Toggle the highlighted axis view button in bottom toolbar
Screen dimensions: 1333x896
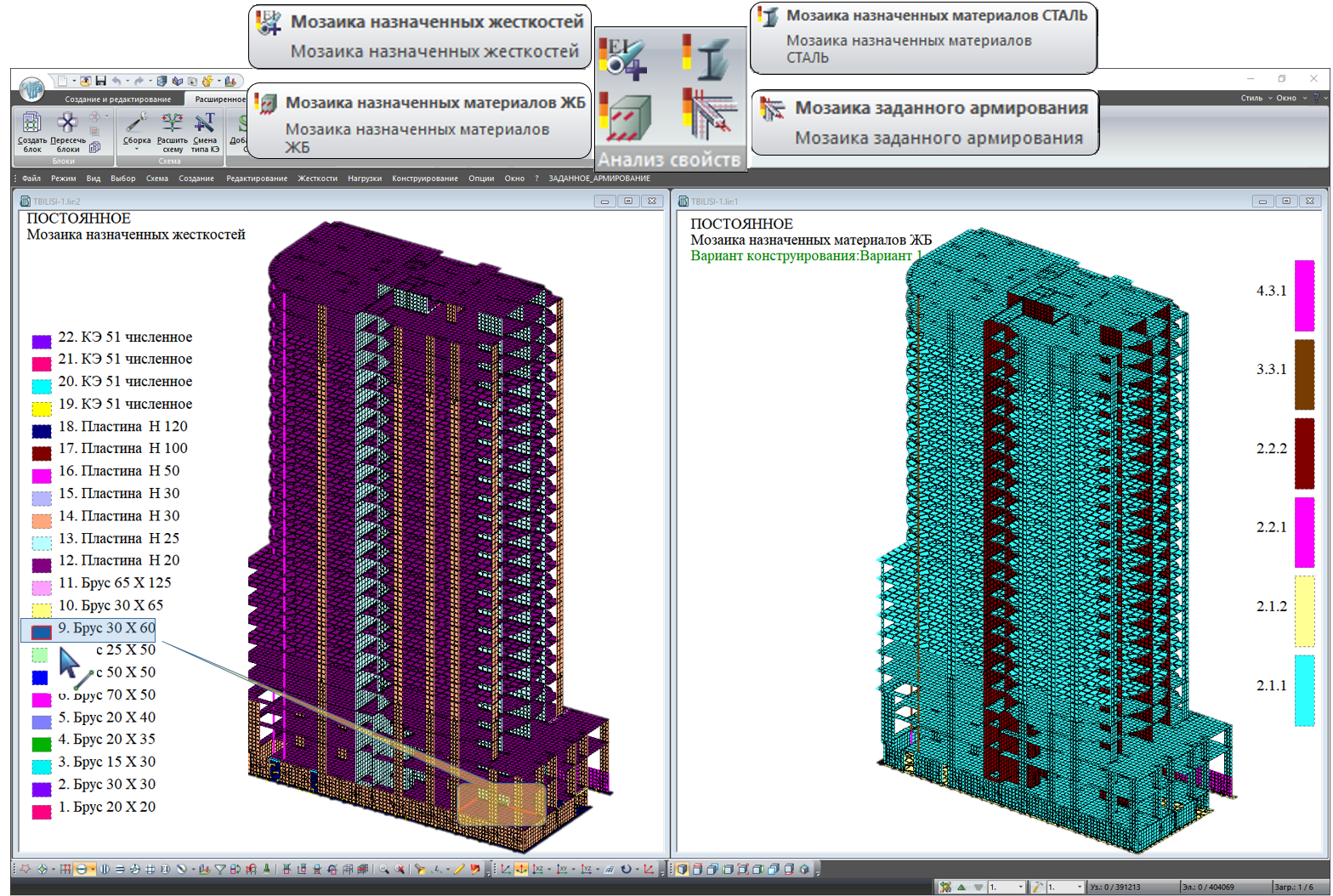click(521, 870)
